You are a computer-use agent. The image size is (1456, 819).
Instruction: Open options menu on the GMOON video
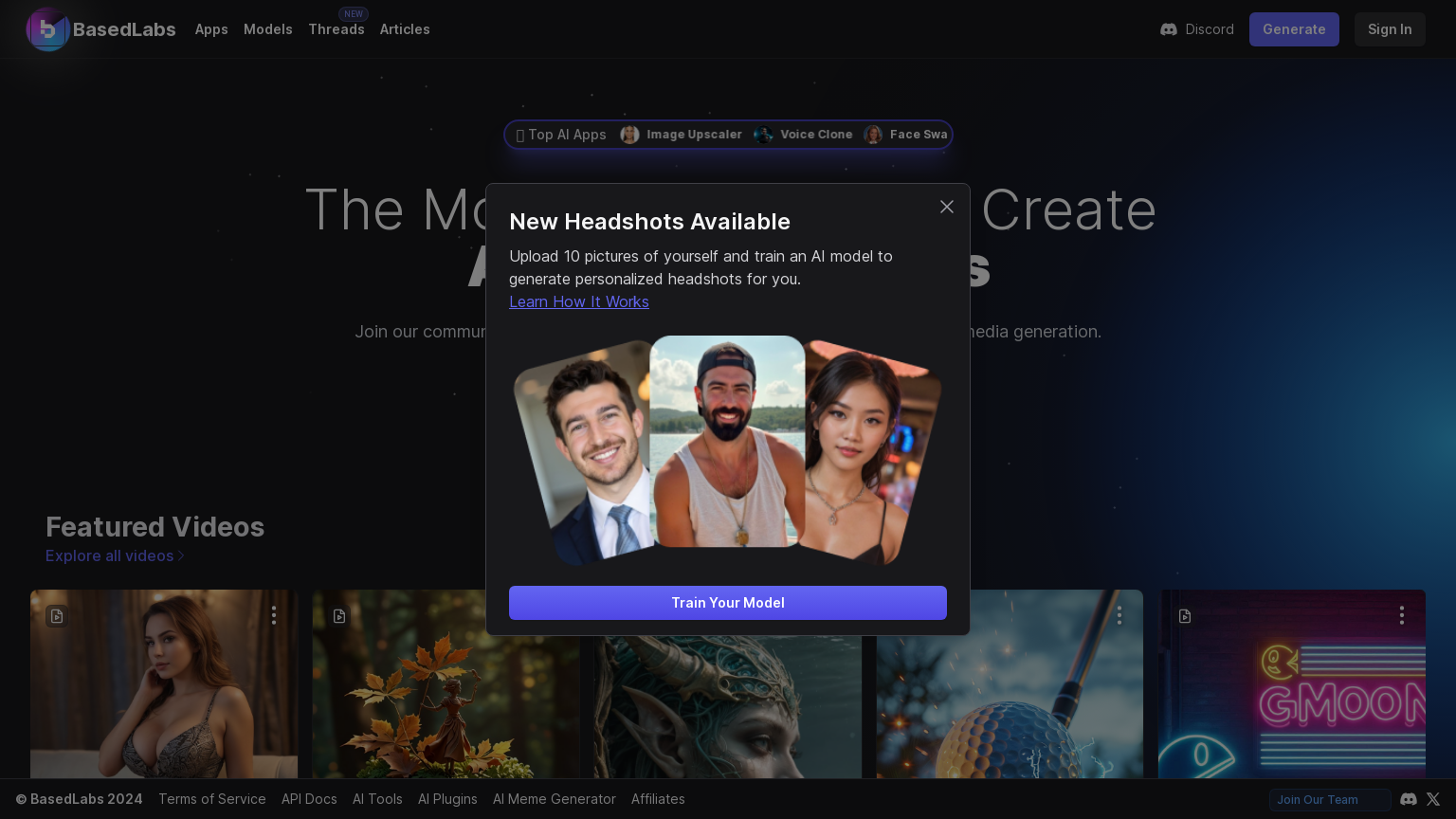(x=1401, y=614)
